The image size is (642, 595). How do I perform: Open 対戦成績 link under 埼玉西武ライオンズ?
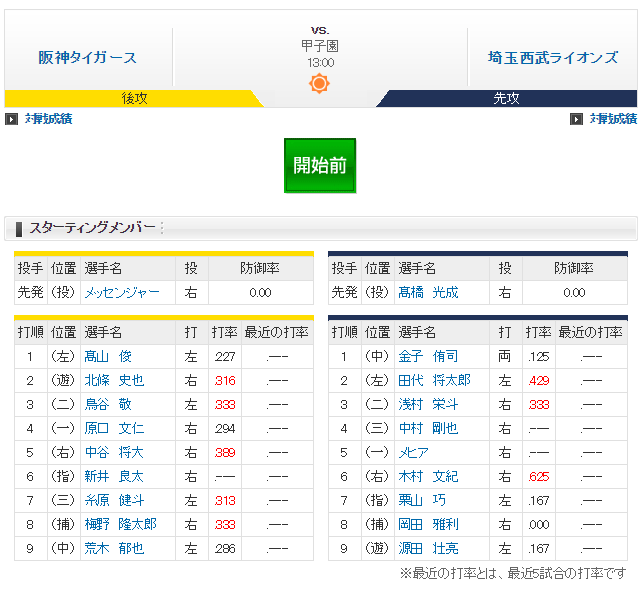pyautogui.click(x=613, y=119)
